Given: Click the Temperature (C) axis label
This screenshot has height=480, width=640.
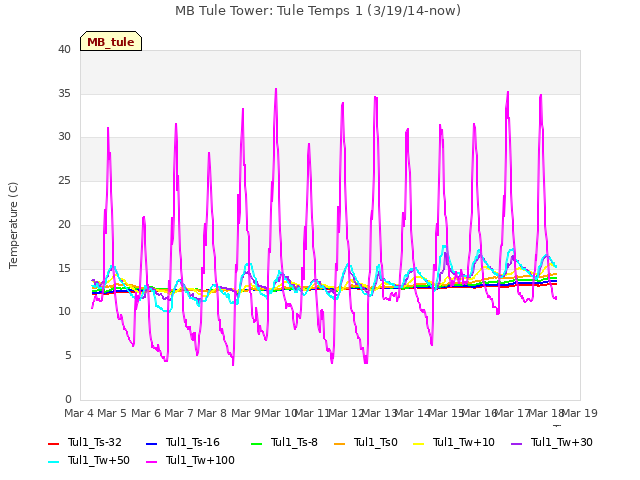Looking at the screenshot, I should click(13, 225).
